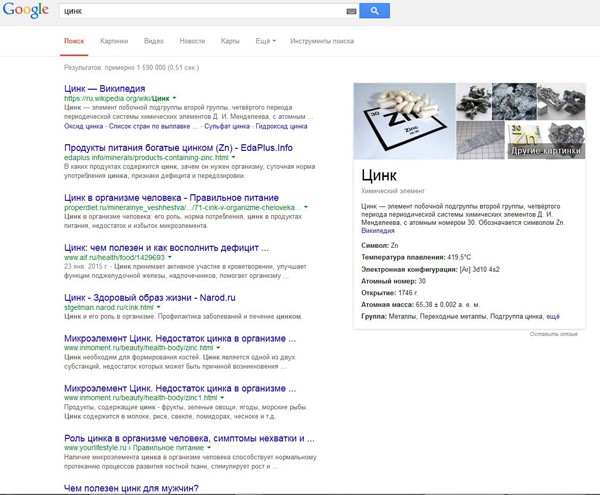Screen dimensions: 600x495
Task: Open Википедия link in knowledge panel
Action: click(378, 230)
